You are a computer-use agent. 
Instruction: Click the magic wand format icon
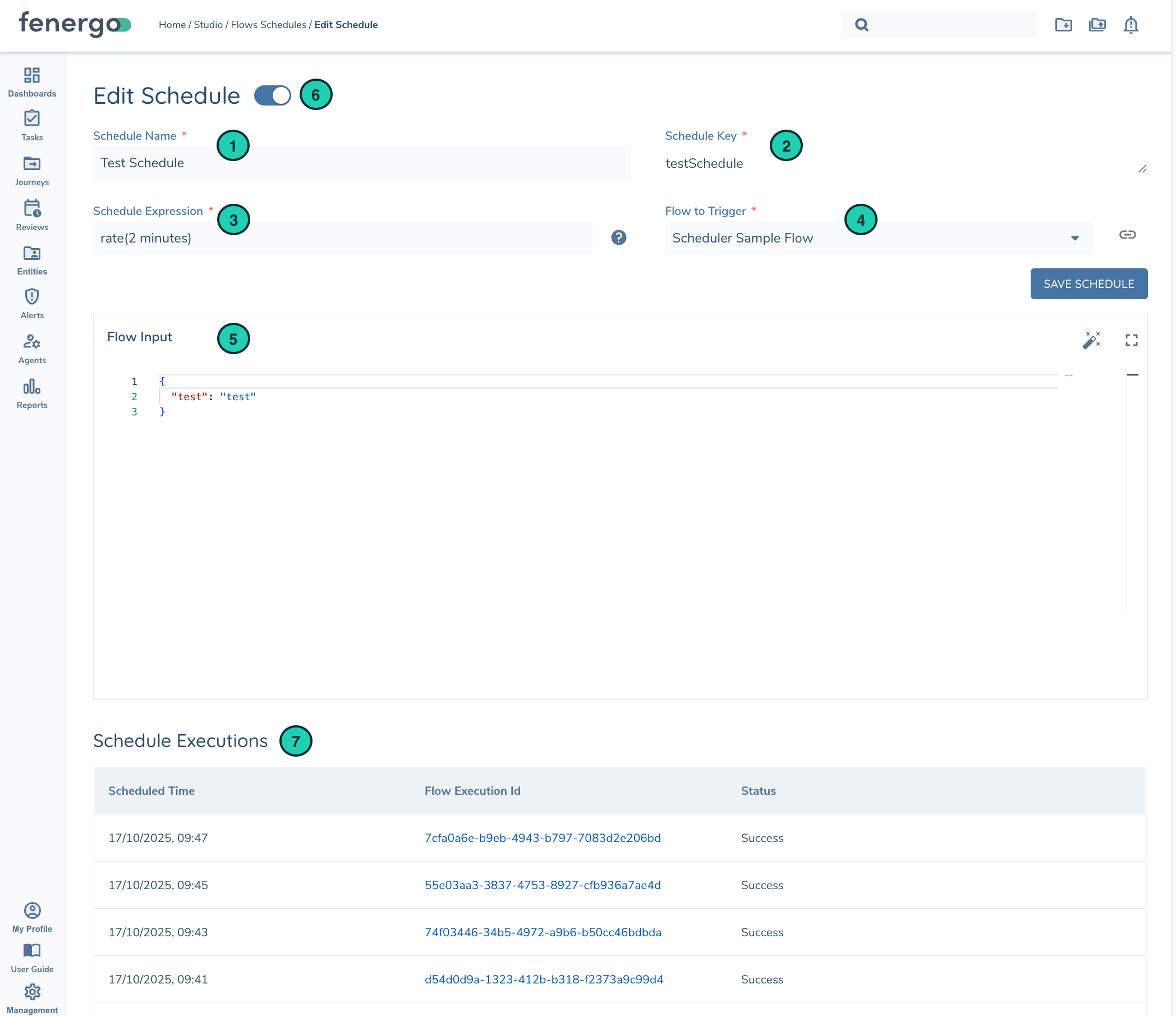(1090, 340)
